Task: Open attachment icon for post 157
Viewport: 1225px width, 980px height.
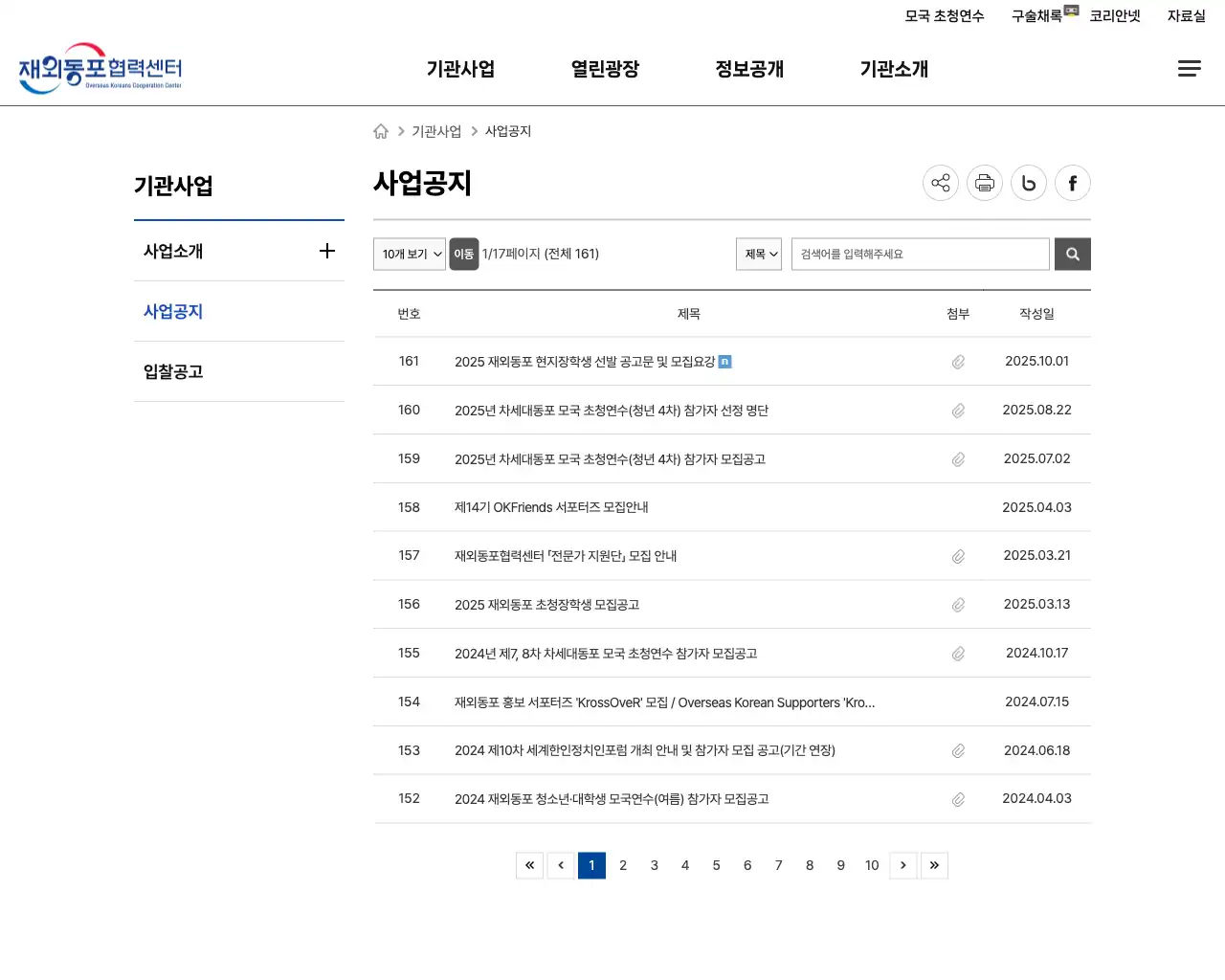Action: pyautogui.click(x=958, y=556)
